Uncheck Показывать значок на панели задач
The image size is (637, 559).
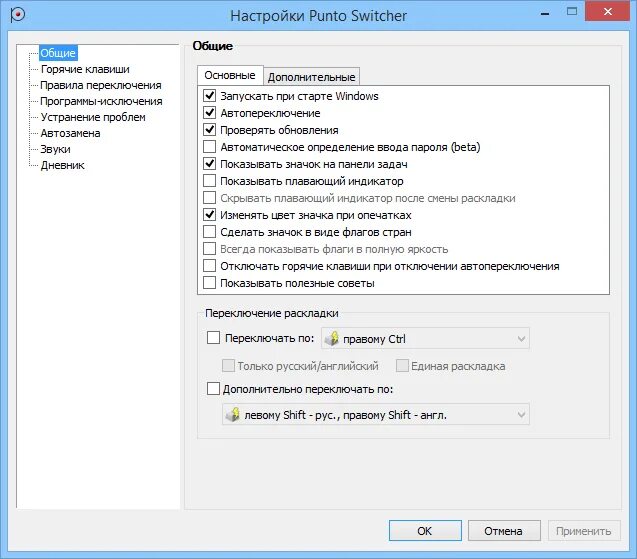(x=210, y=164)
